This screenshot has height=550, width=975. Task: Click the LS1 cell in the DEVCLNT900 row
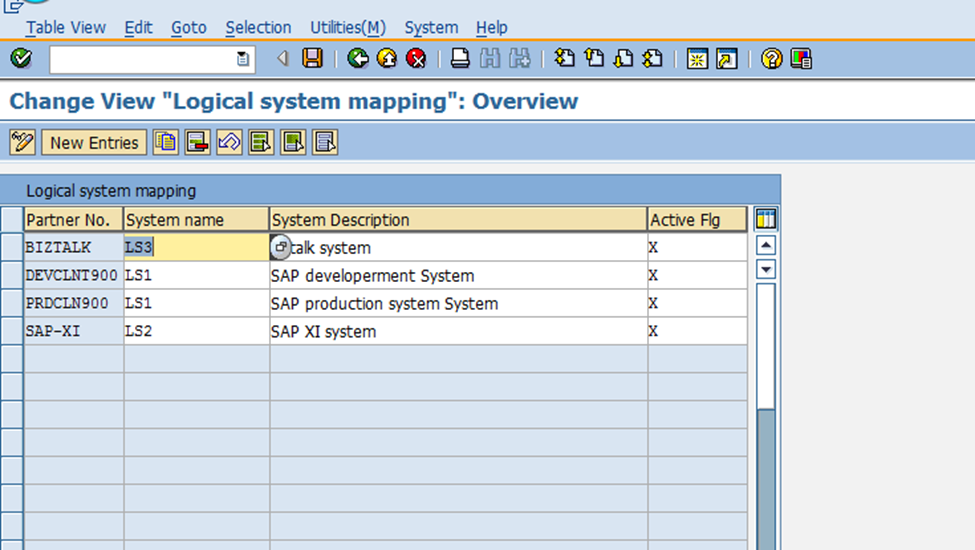pyautogui.click(x=196, y=275)
